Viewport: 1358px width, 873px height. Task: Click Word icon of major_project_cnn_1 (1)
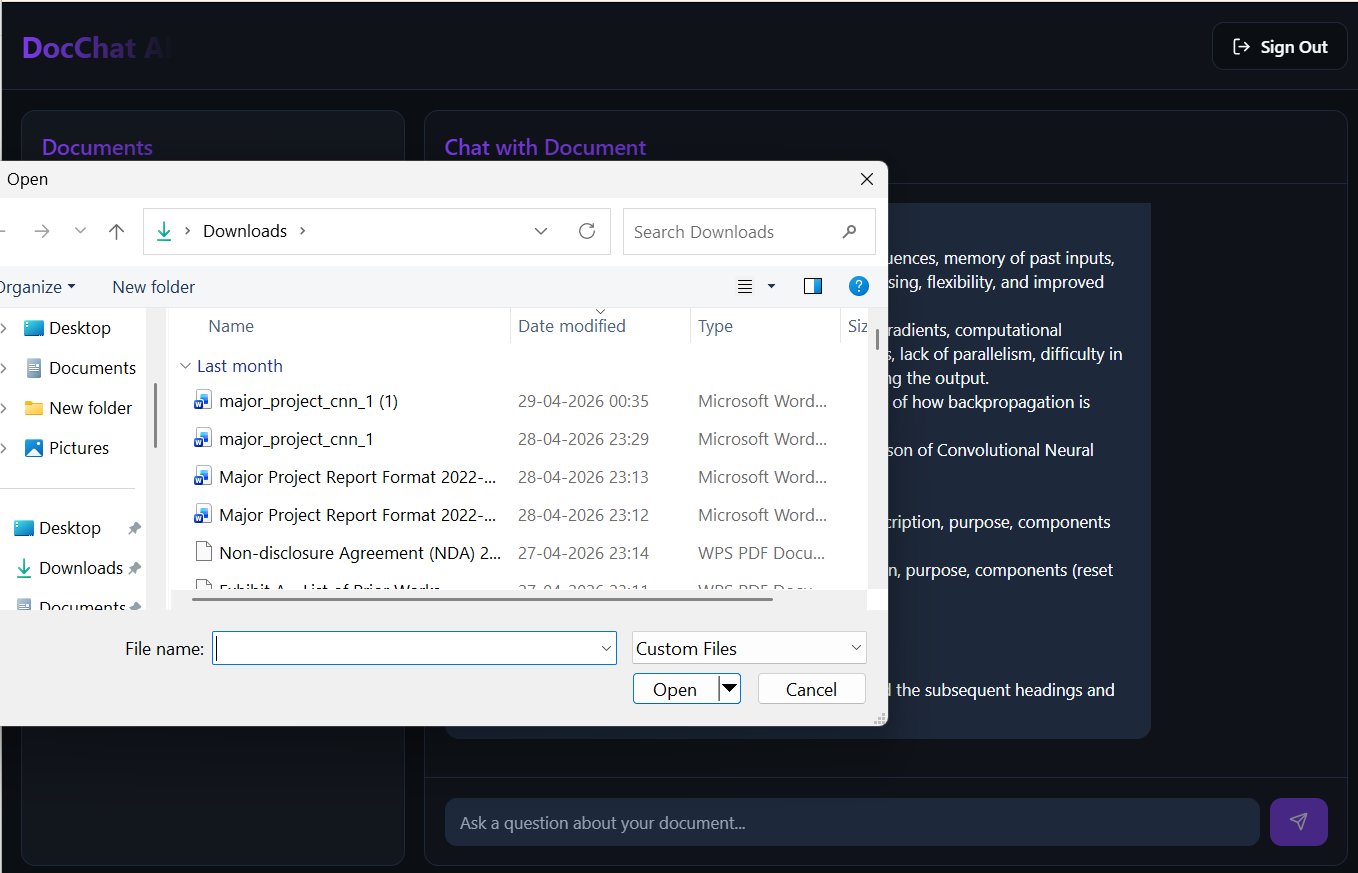click(203, 401)
